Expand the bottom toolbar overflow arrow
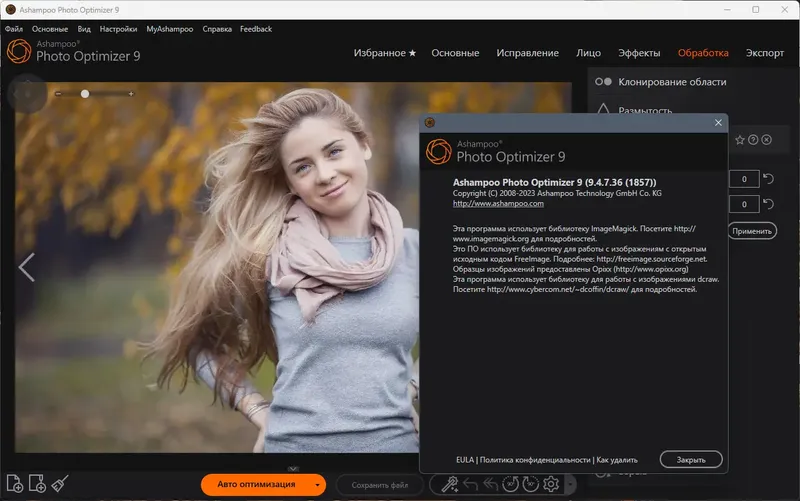 [570, 484]
